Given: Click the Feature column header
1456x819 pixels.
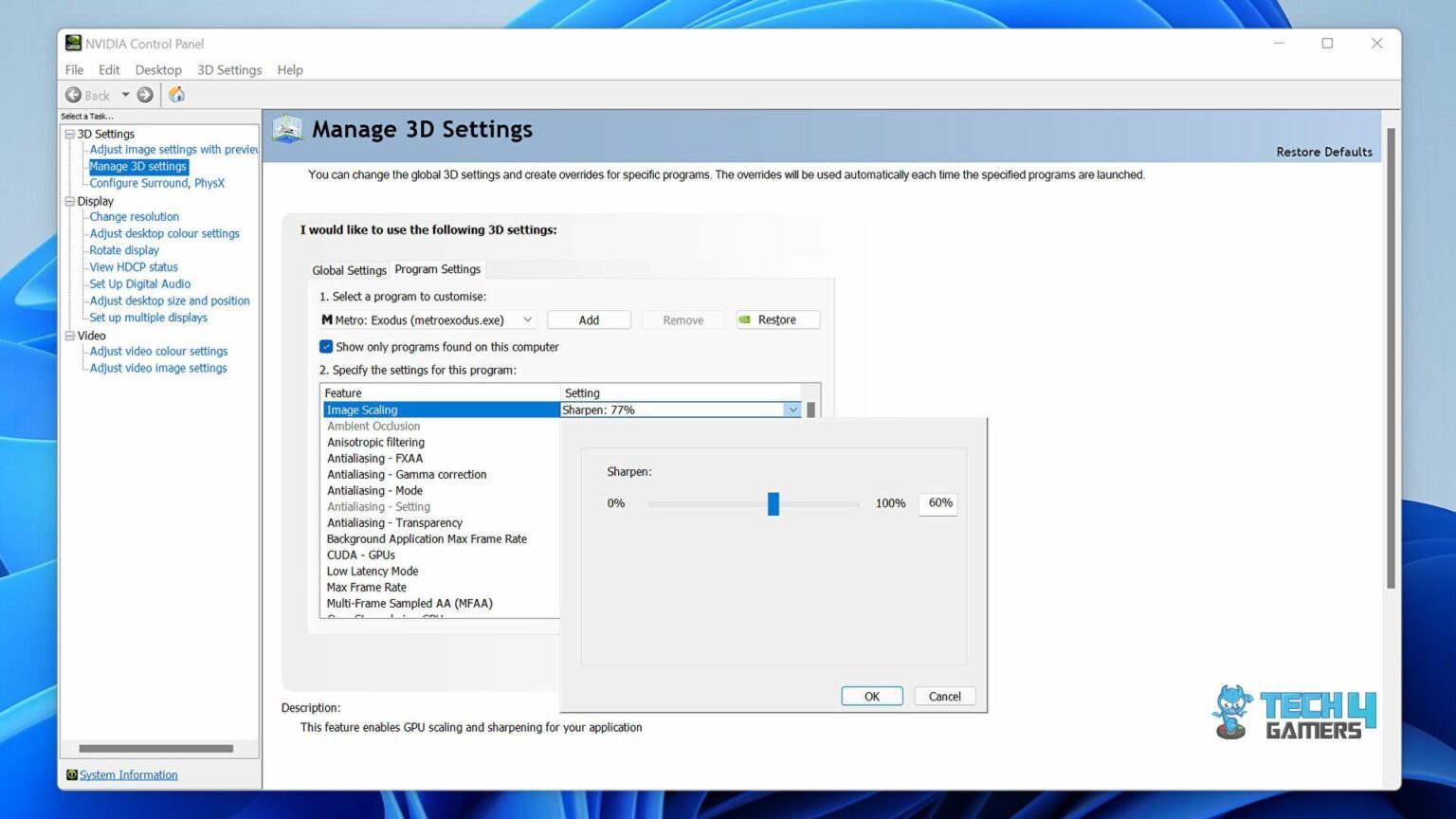Looking at the screenshot, I should click(x=440, y=393).
